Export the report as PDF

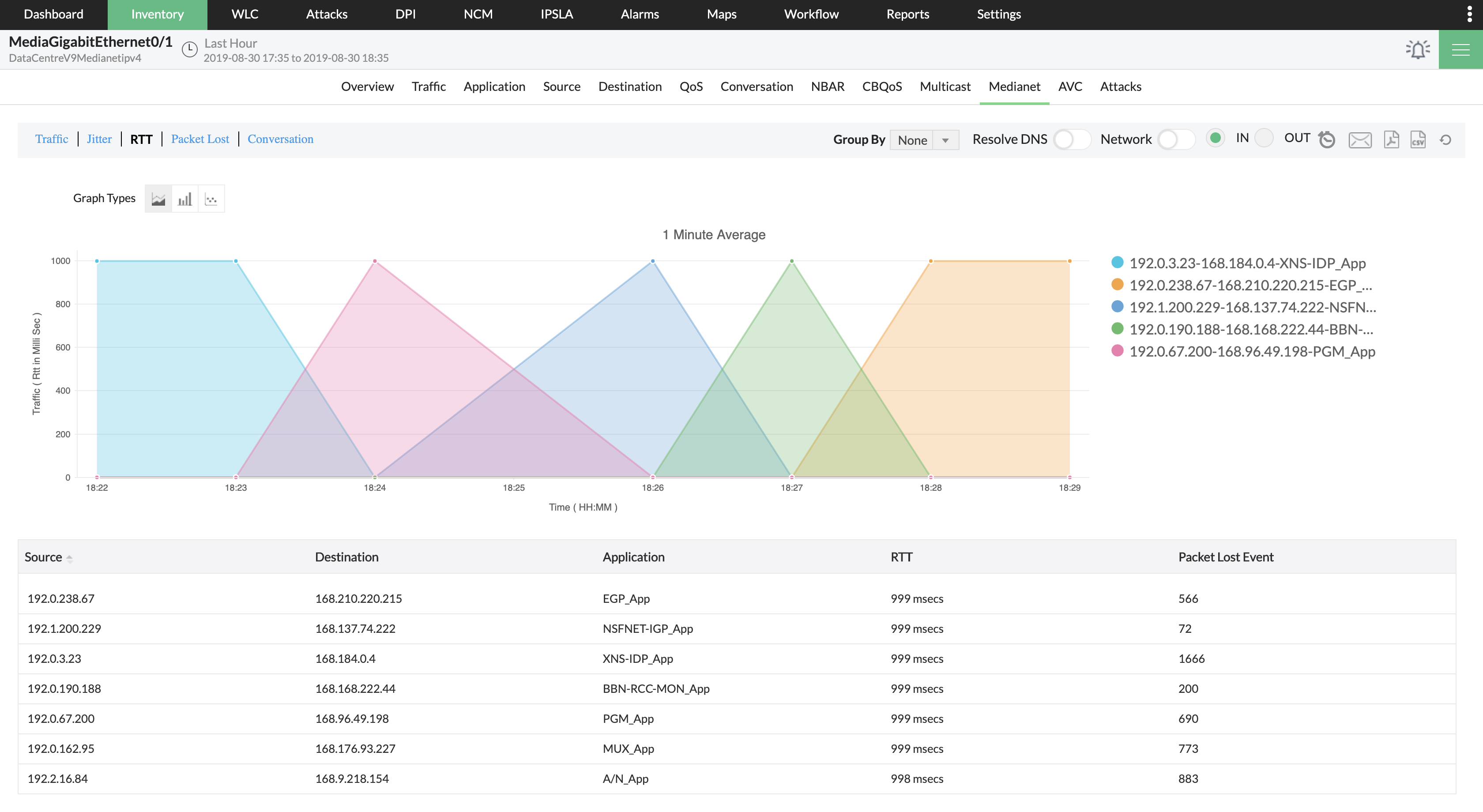pos(1392,140)
